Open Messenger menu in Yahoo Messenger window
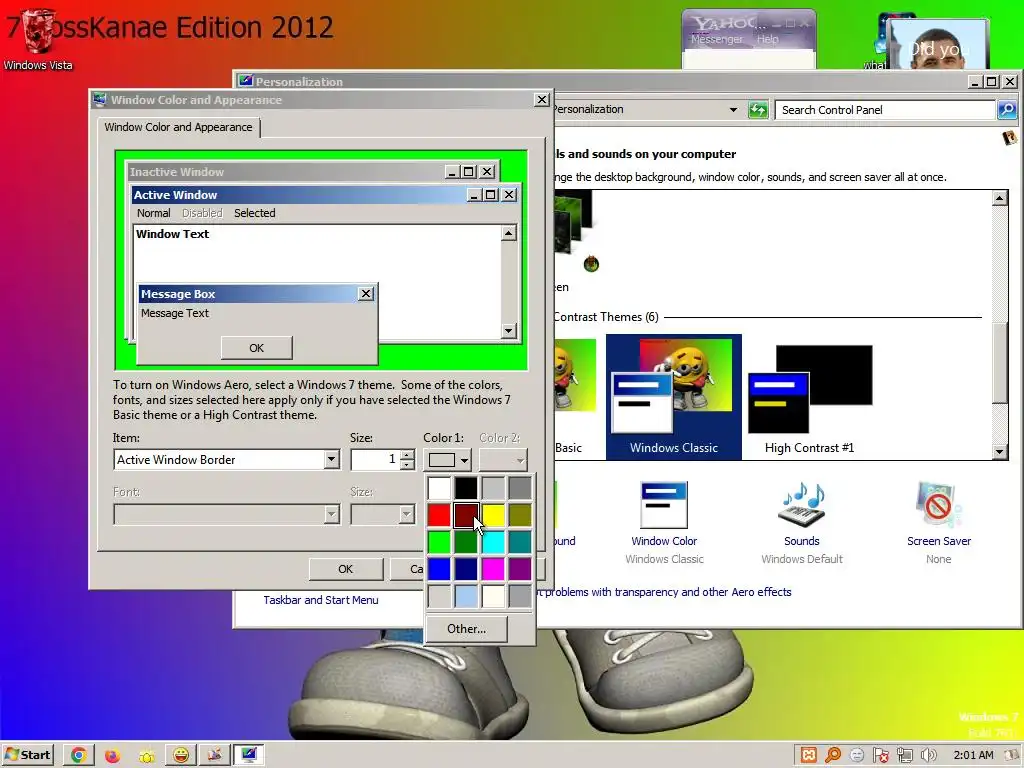 [716, 39]
